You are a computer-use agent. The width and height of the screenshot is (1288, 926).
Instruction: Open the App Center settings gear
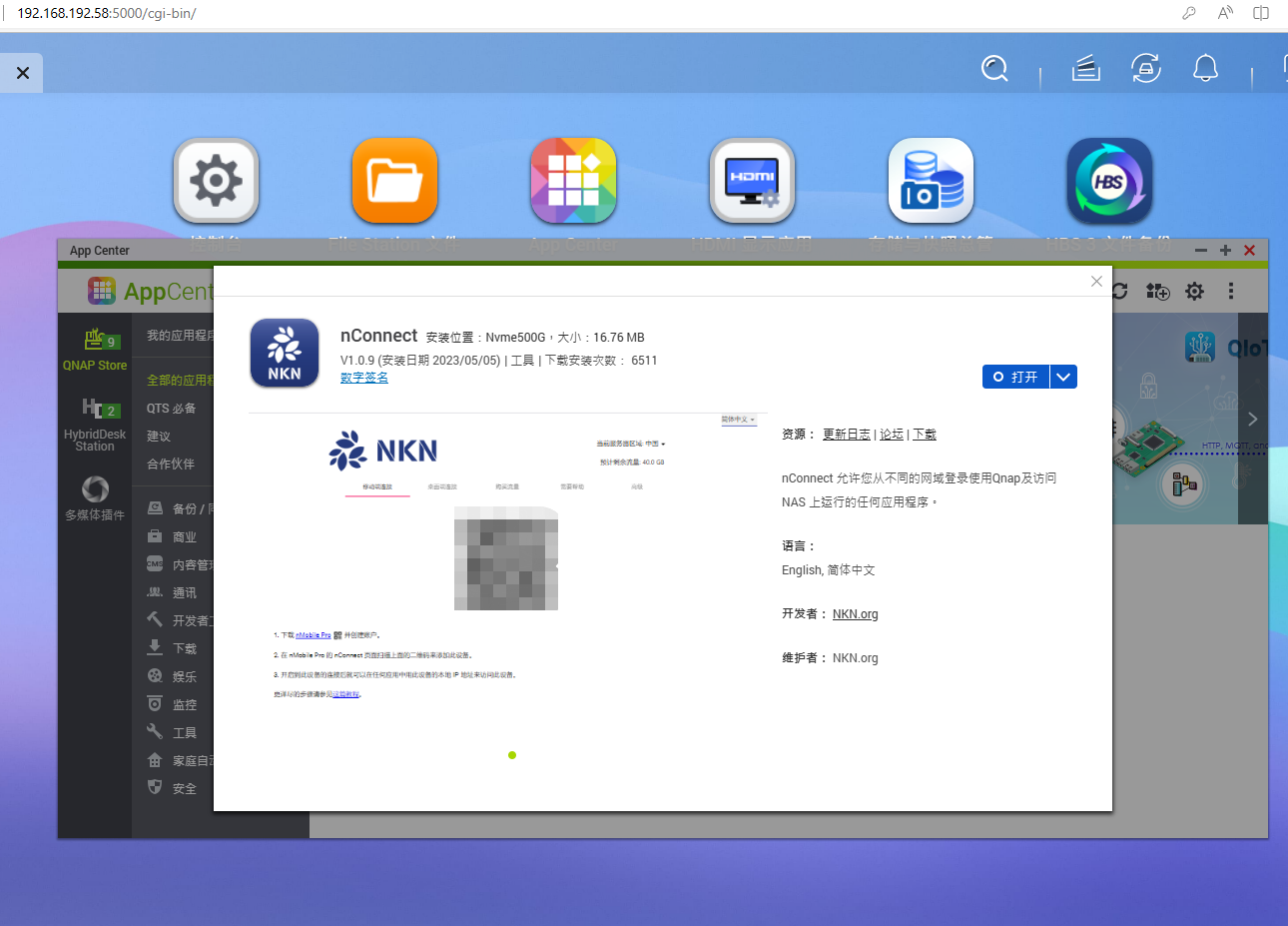(1194, 291)
